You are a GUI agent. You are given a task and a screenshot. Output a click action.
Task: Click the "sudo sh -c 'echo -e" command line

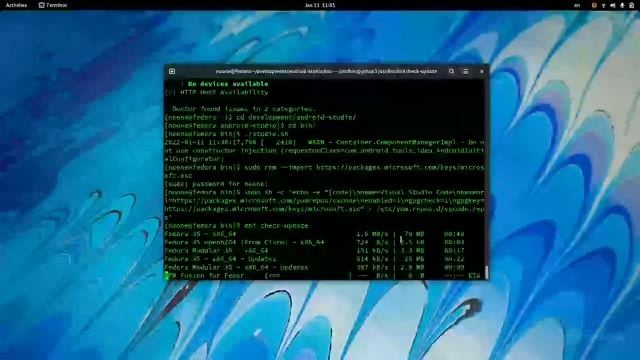tap(324, 205)
